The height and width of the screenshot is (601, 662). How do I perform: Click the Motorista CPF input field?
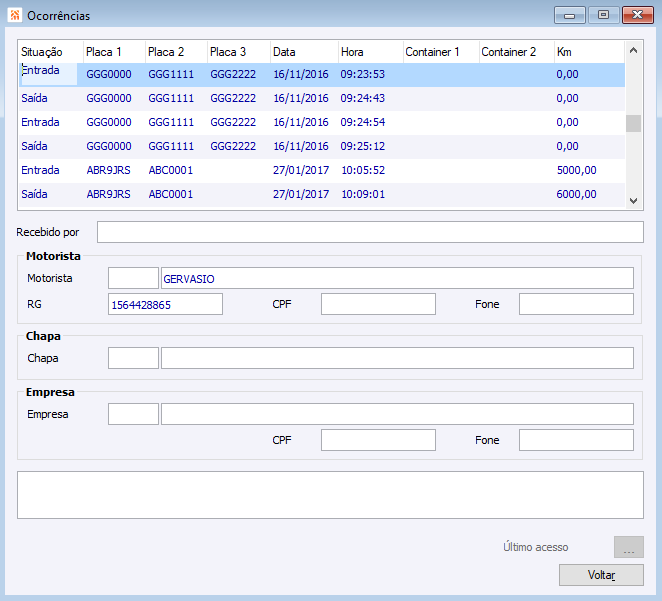378,304
